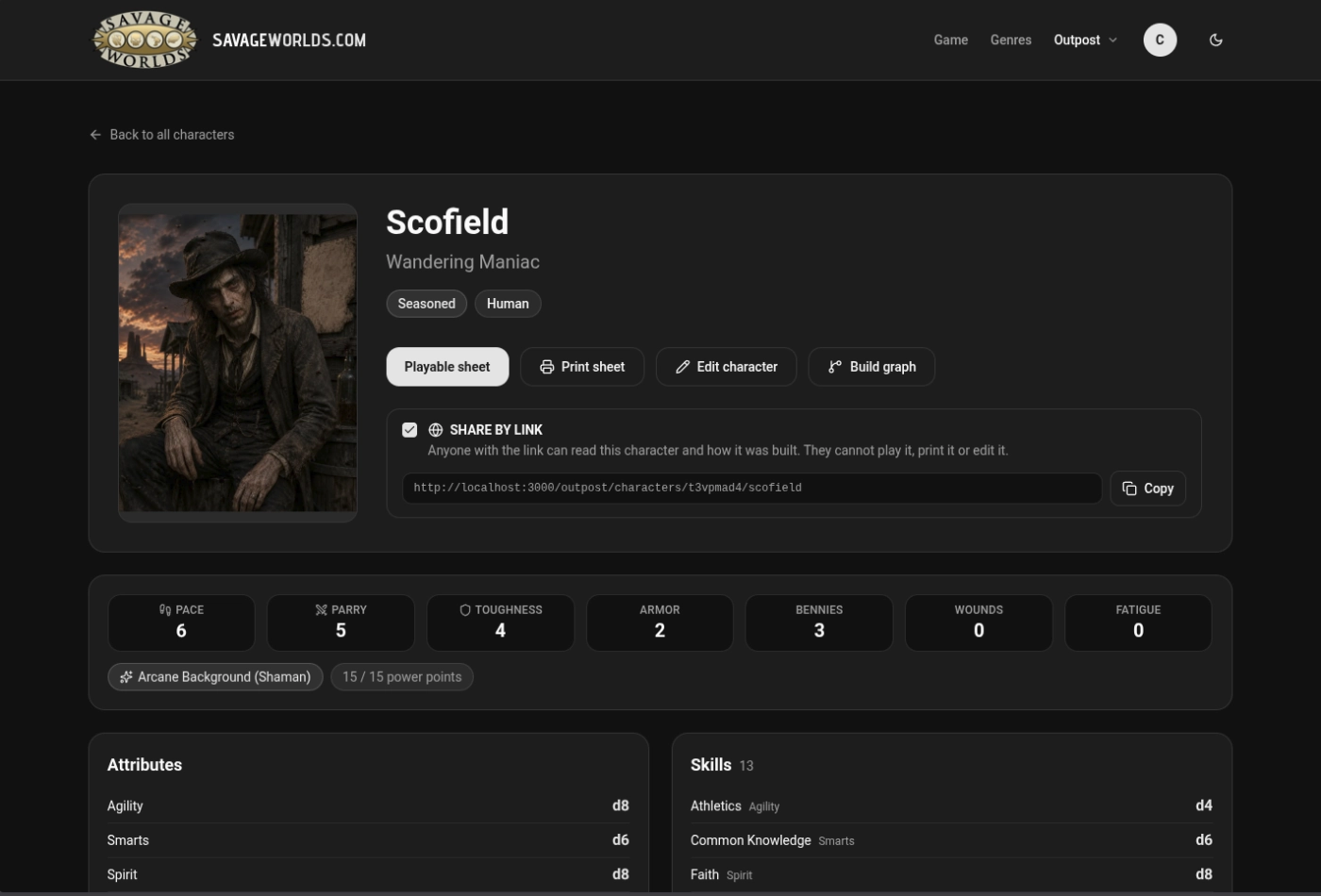Click the share link URL field

point(752,489)
